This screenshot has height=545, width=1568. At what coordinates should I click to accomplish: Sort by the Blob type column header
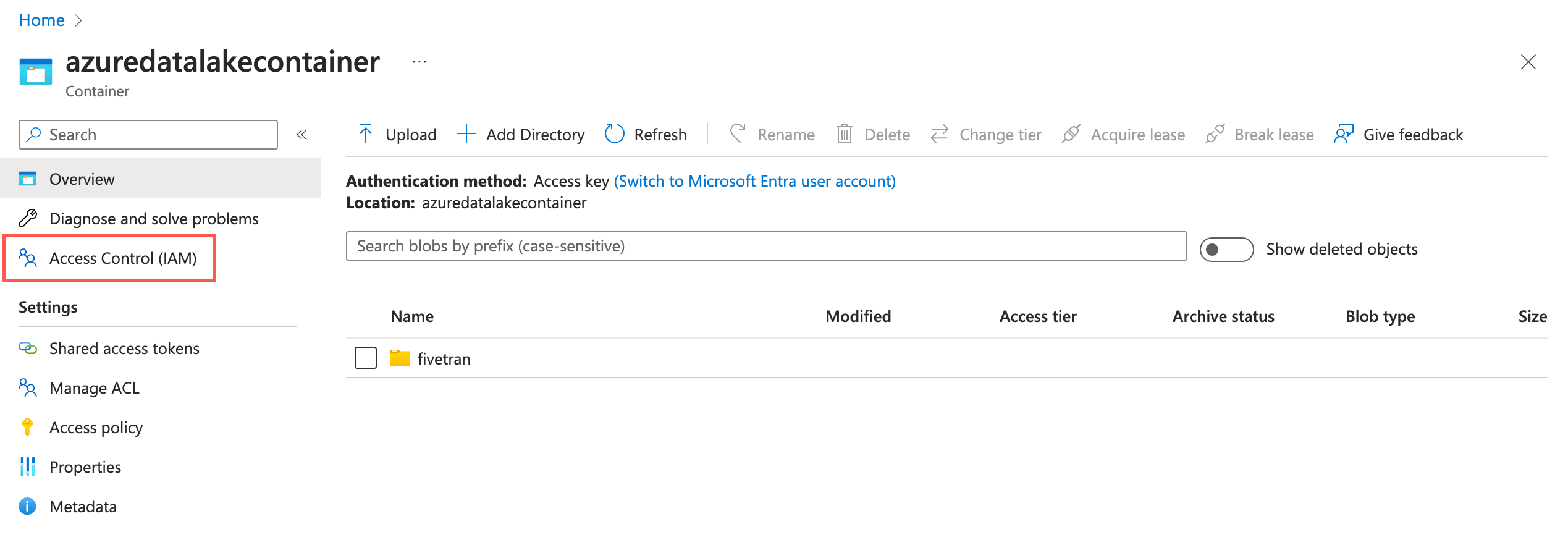[x=1380, y=317]
